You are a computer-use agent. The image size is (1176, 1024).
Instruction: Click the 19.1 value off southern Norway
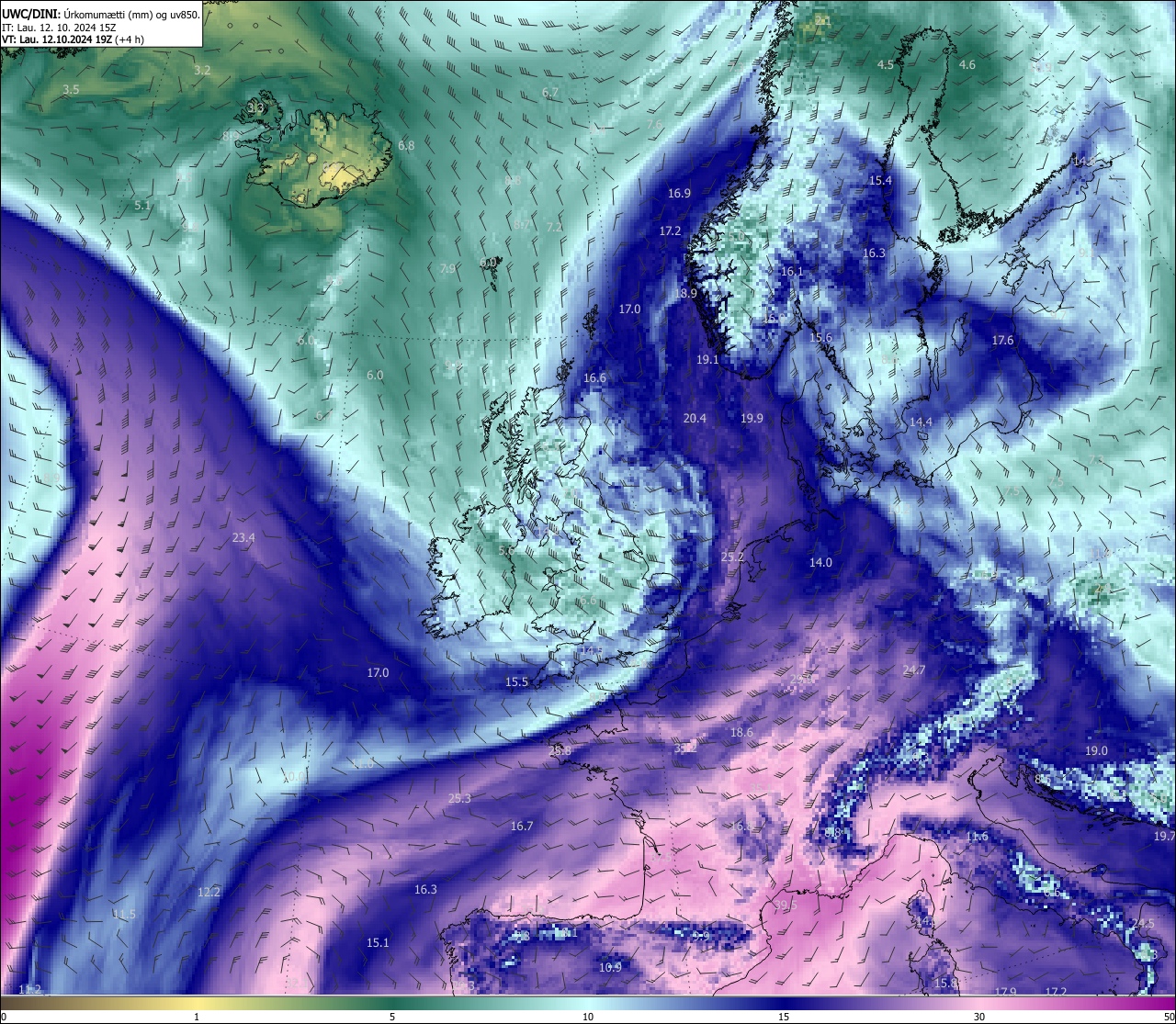pyautogui.click(x=707, y=360)
